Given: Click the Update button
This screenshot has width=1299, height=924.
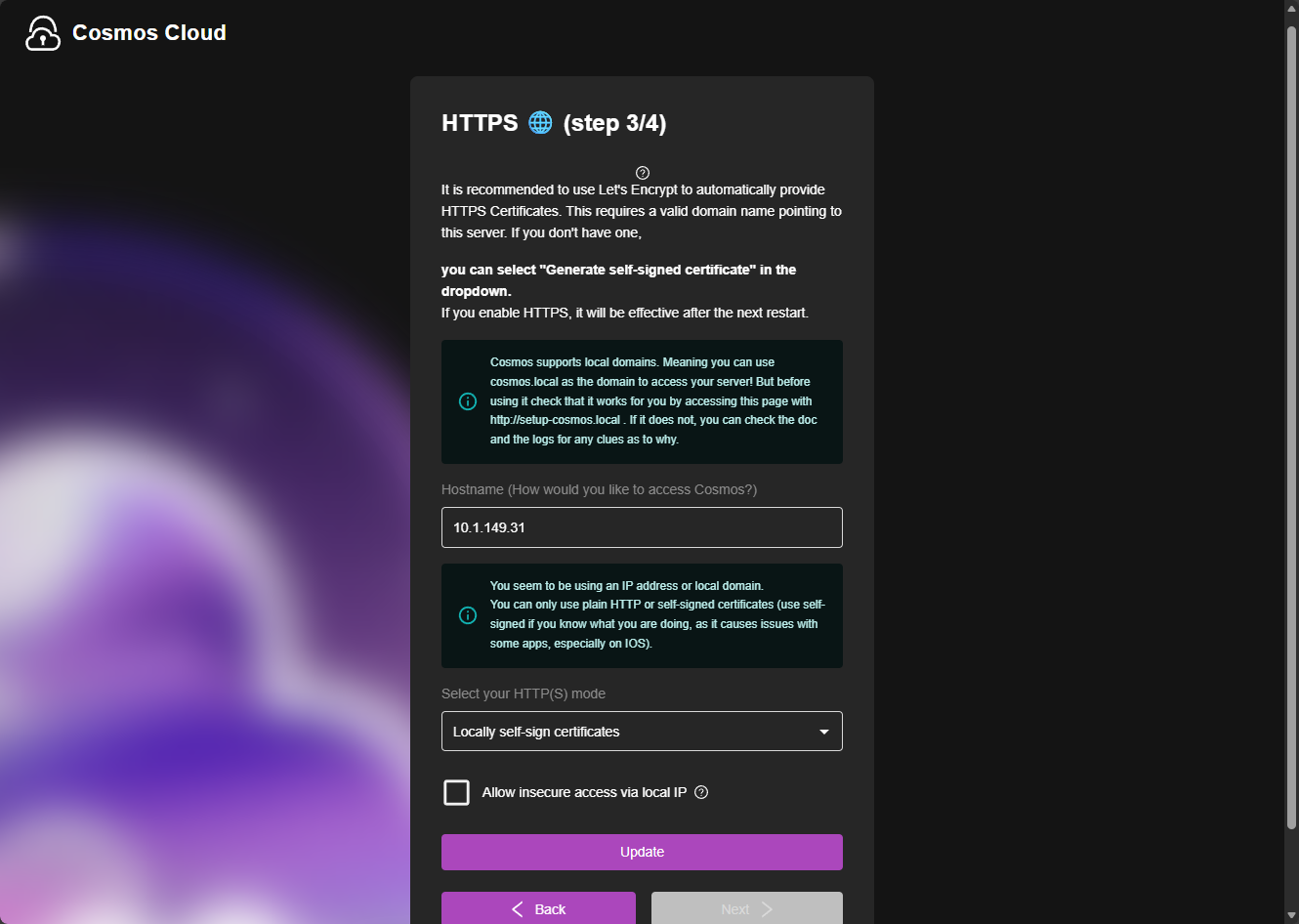Looking at the screenshot, I should click(642, 852).
